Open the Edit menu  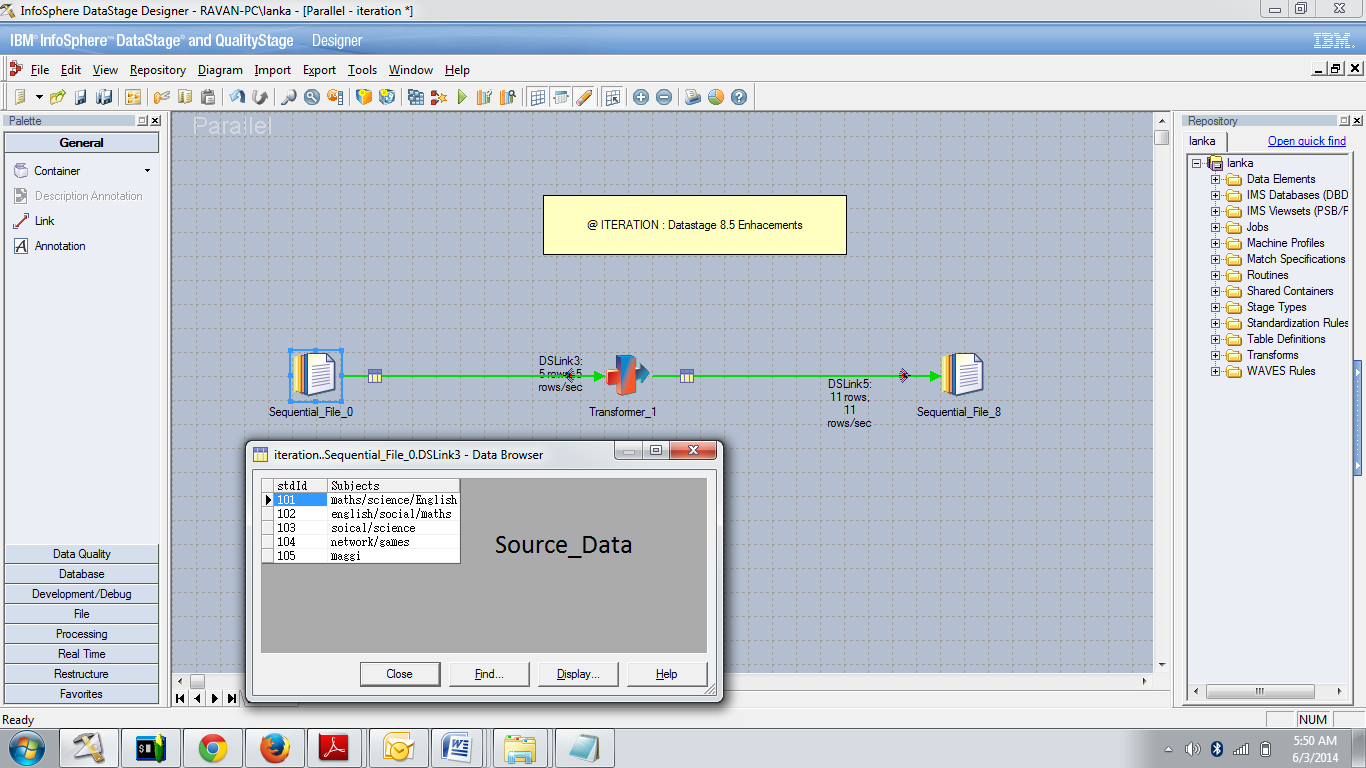(71, 70)
